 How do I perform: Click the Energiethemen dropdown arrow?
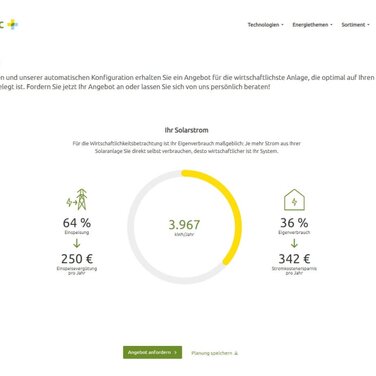click(331, 25)
